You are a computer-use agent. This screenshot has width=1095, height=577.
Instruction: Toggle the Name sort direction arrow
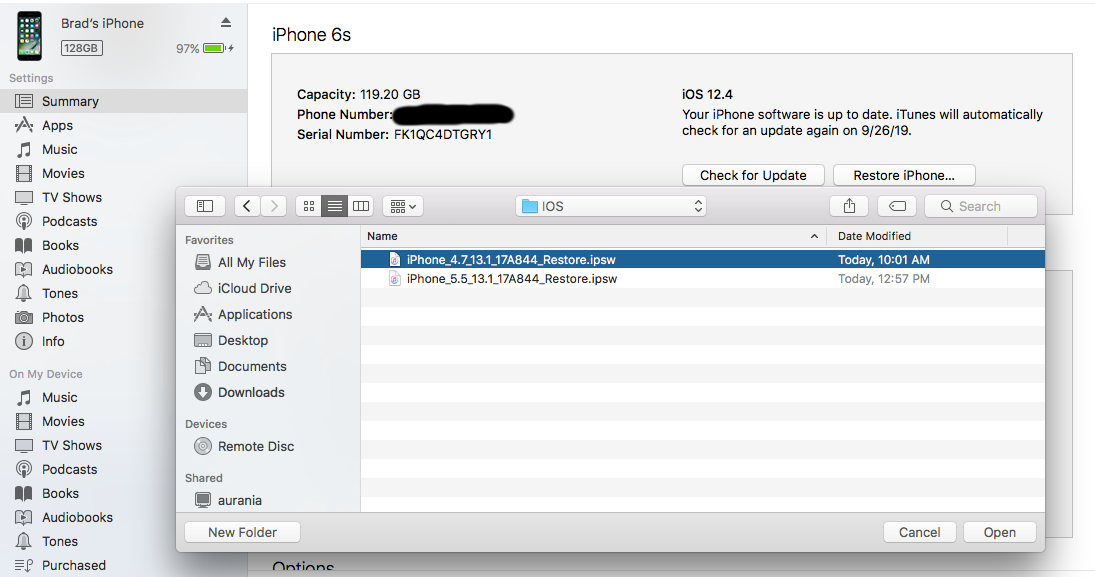[814, 236]
